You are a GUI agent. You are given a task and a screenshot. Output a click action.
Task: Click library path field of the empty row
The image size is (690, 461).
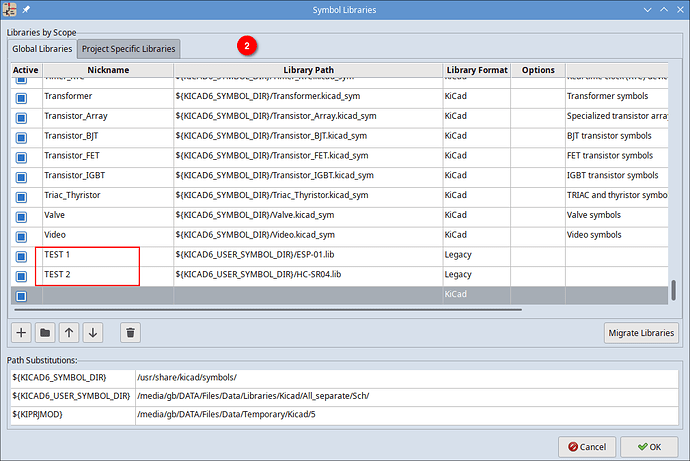coord(308,295)
